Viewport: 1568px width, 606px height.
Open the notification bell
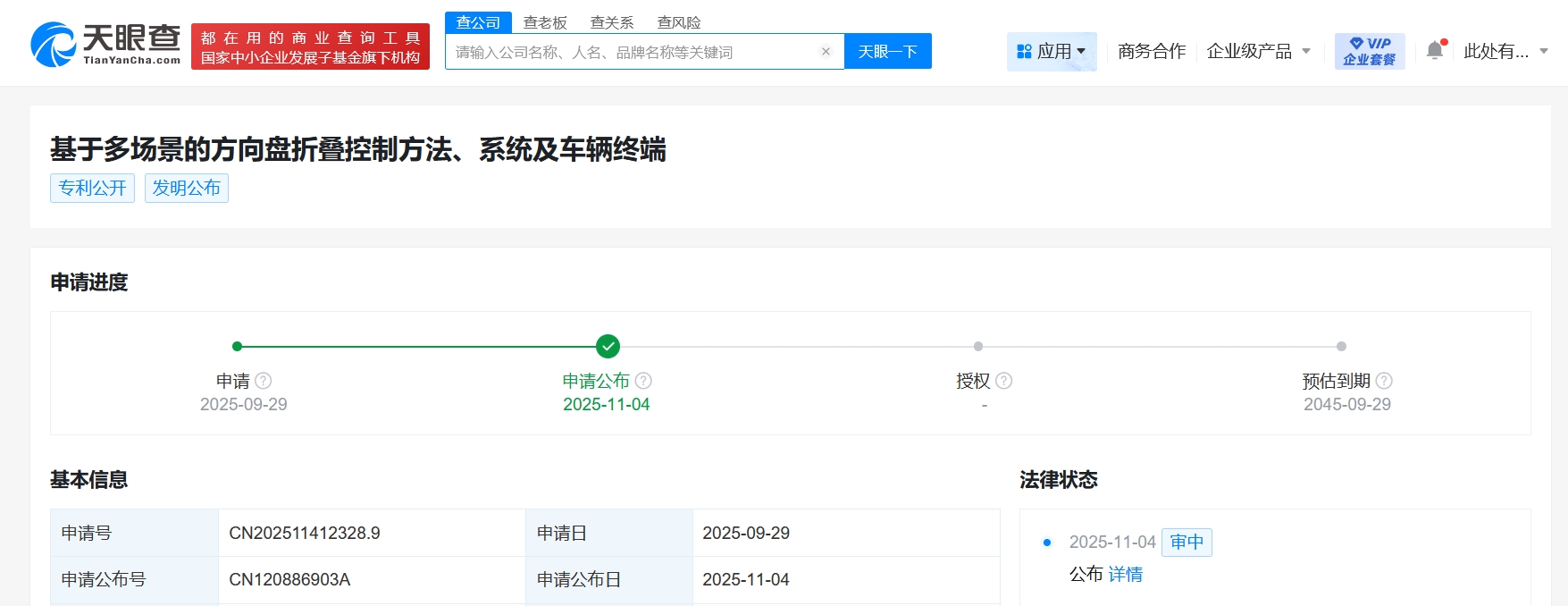coord(1435,51)
